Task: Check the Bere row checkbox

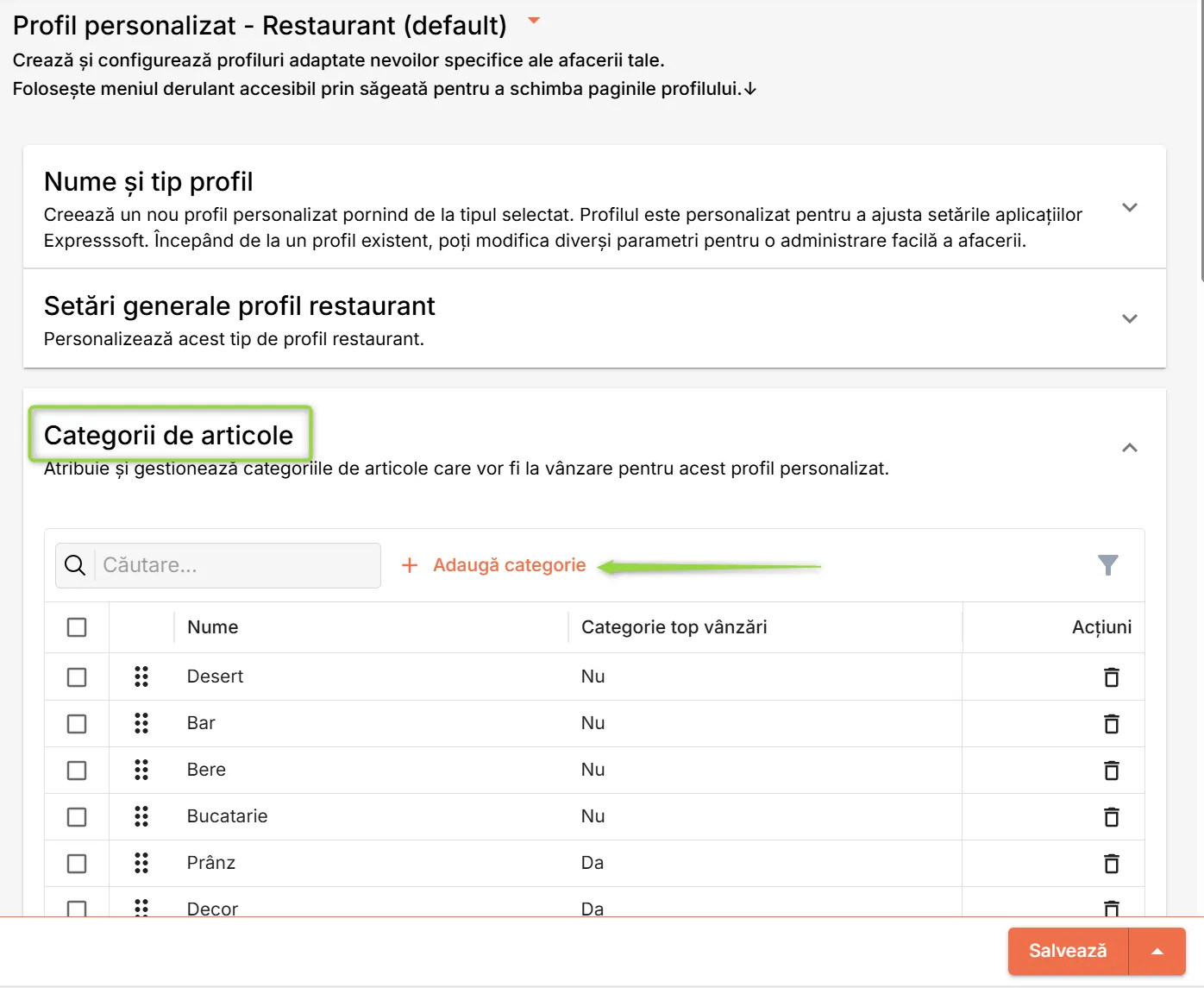Action: tap(77, 771)
